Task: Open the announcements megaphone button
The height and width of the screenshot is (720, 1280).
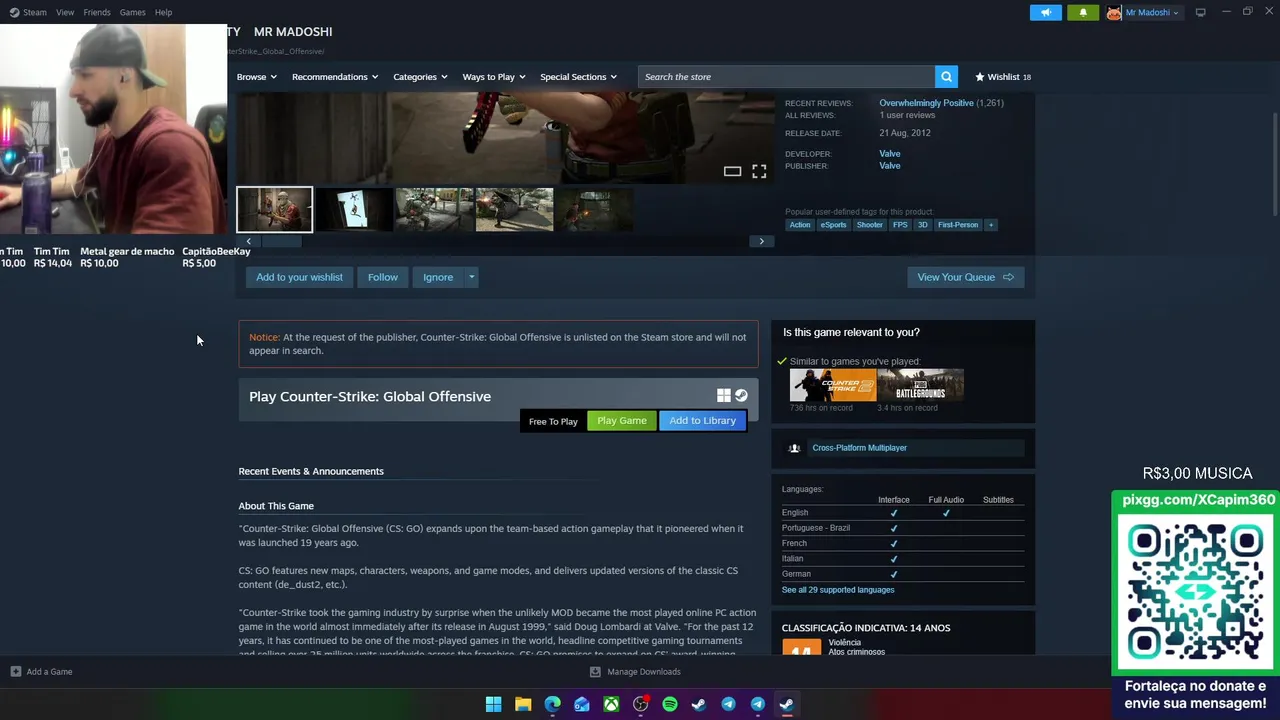Action: pyautogui.click(x=1045, y=12)
